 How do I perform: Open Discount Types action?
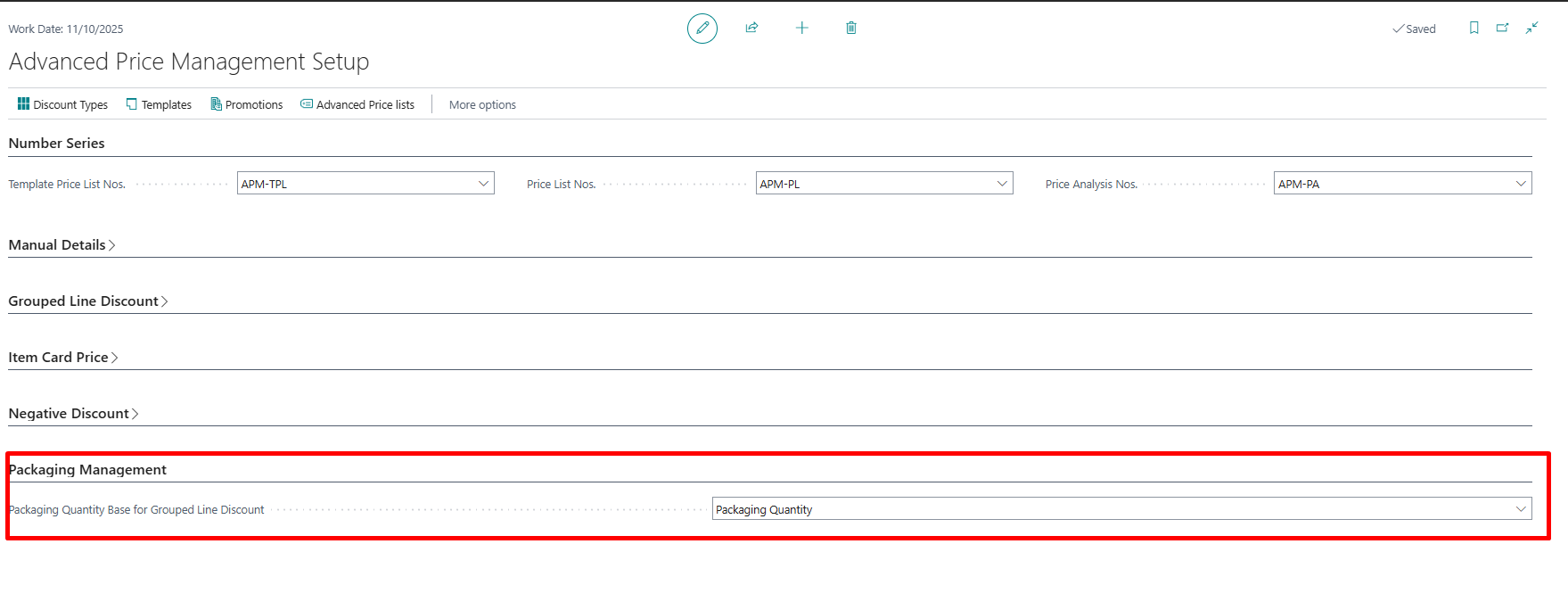coord(62,104)
